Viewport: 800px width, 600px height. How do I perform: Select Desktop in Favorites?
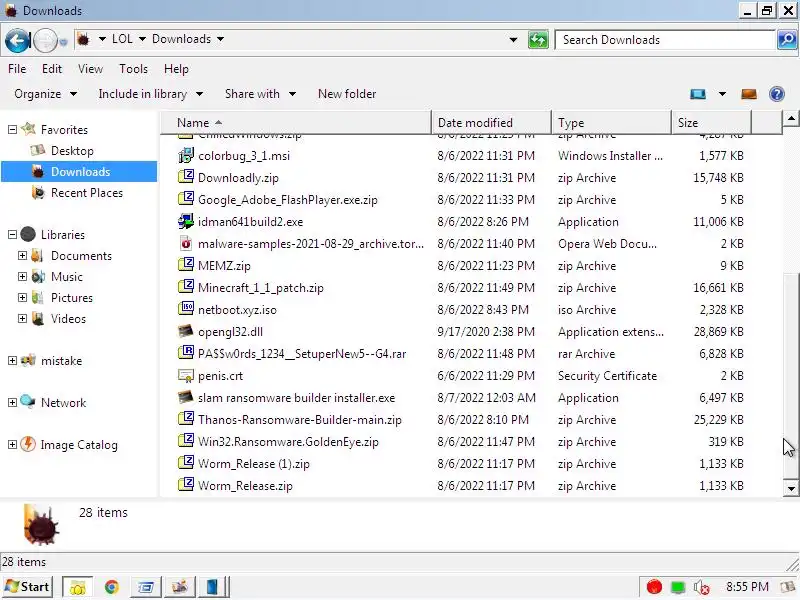pyautogui.click(x=72, y=151)
